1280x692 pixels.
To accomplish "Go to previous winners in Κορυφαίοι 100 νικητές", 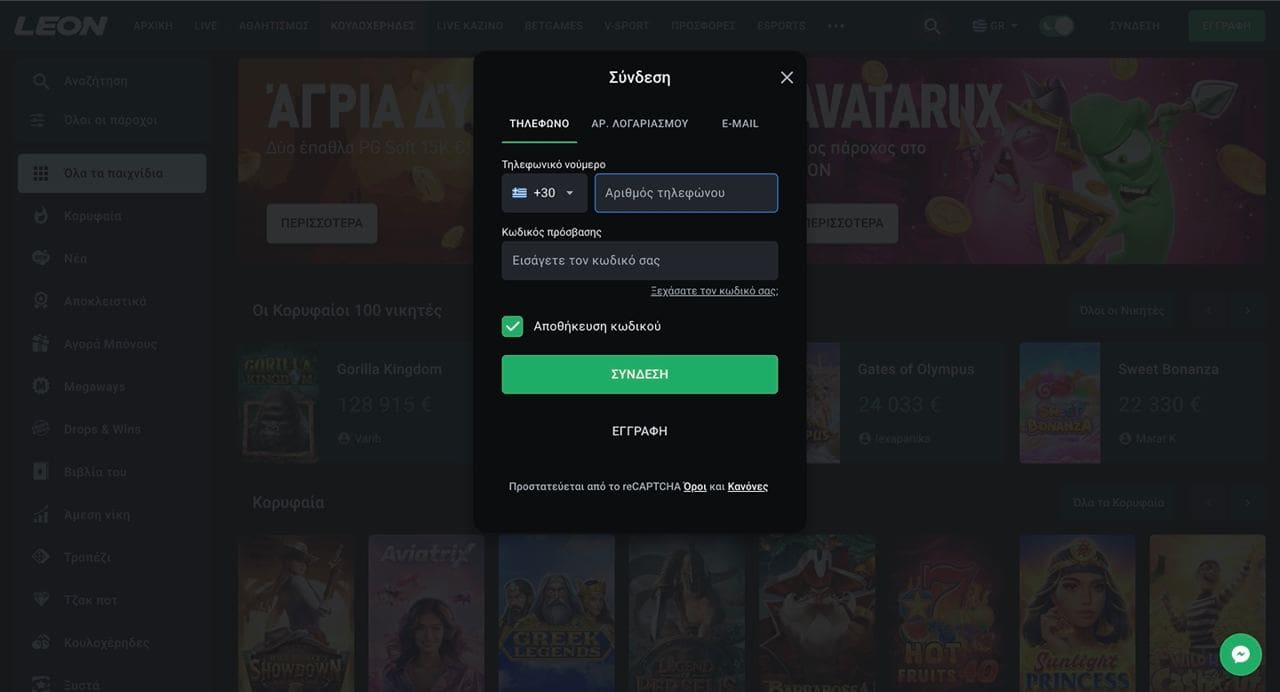I will (x=1209, y=310).
